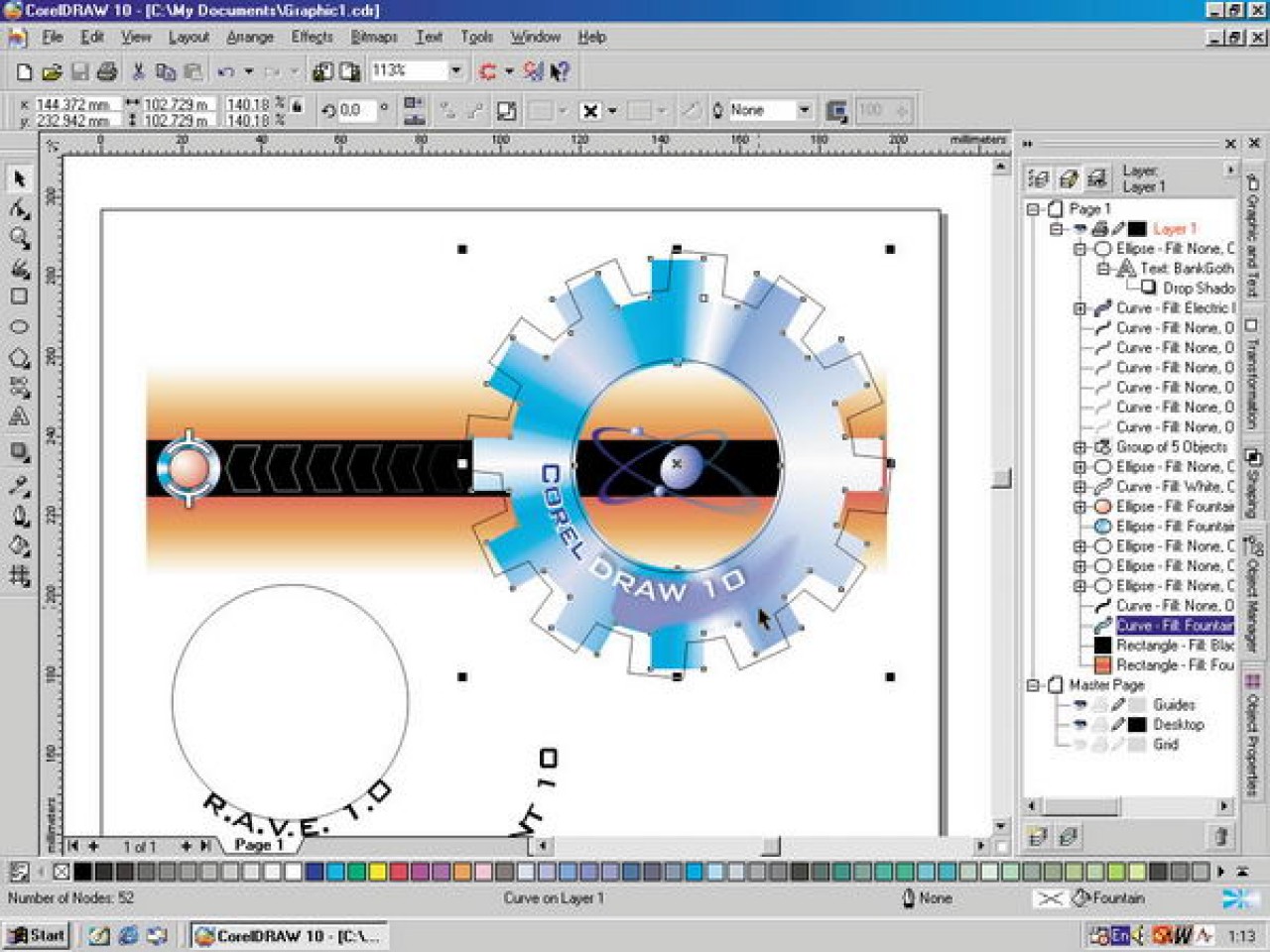Open the Fill tool flyout
This screenshot has width=1270, height=952.
19,545
